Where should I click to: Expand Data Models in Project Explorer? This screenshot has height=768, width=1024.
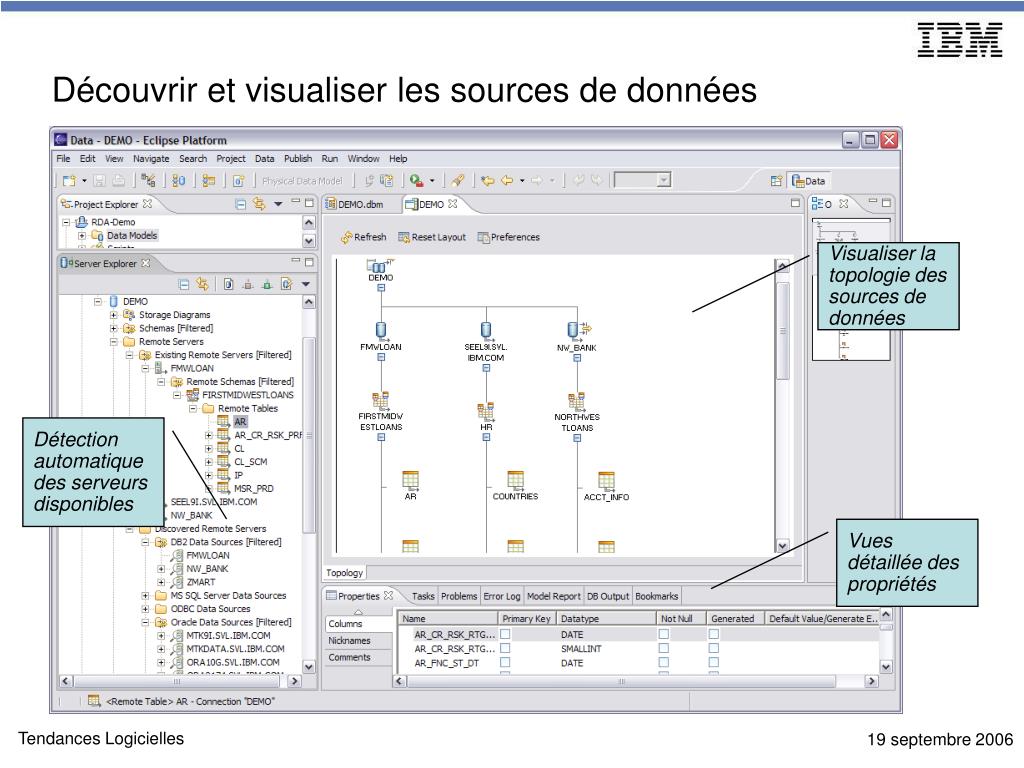(x=82, y=236)
